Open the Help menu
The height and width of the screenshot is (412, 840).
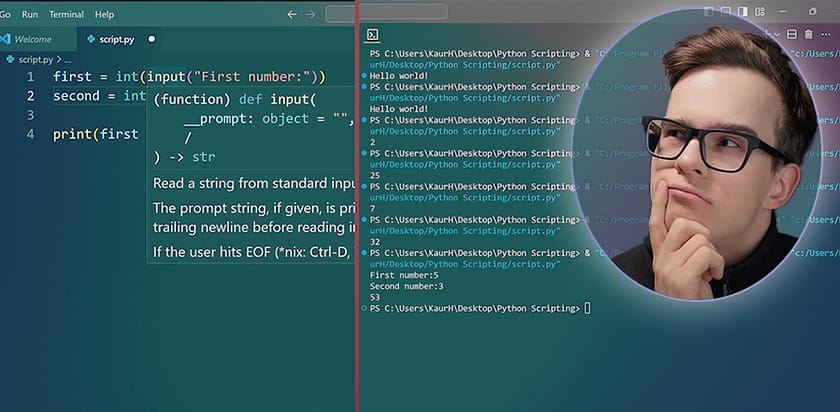click(104, 14)
